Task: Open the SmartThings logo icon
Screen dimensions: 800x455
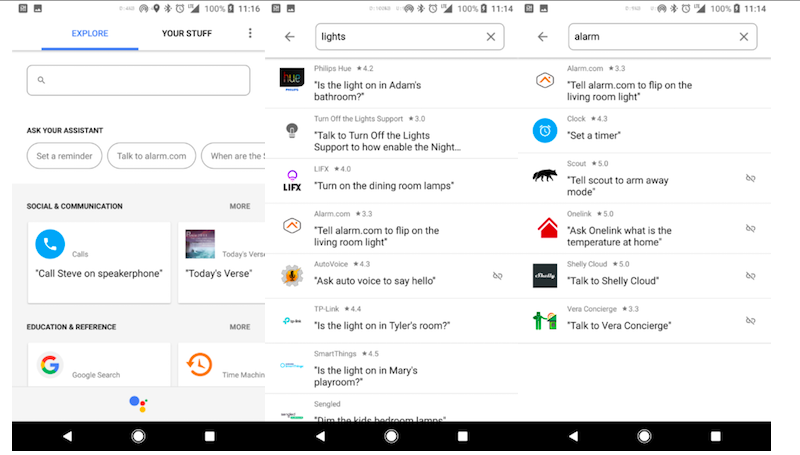Action: 292,365
